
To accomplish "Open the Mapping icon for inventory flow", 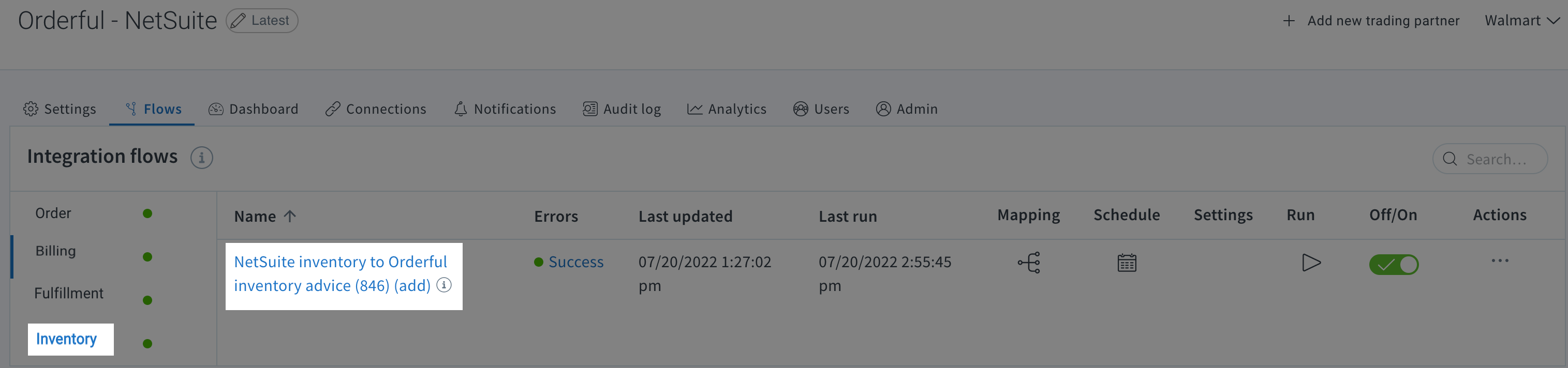I will pos(1029,263).
